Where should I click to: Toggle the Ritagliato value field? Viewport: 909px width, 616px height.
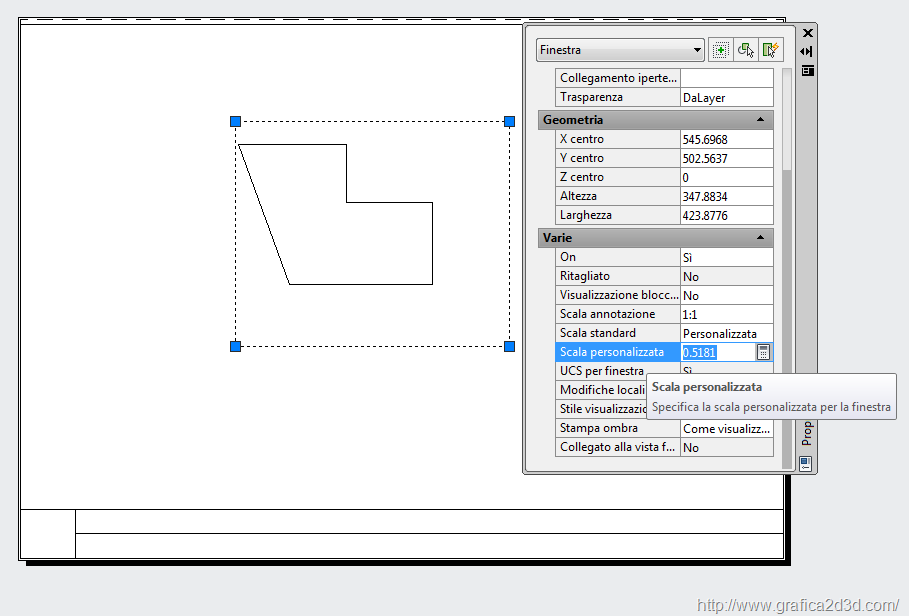pos(725,276)
